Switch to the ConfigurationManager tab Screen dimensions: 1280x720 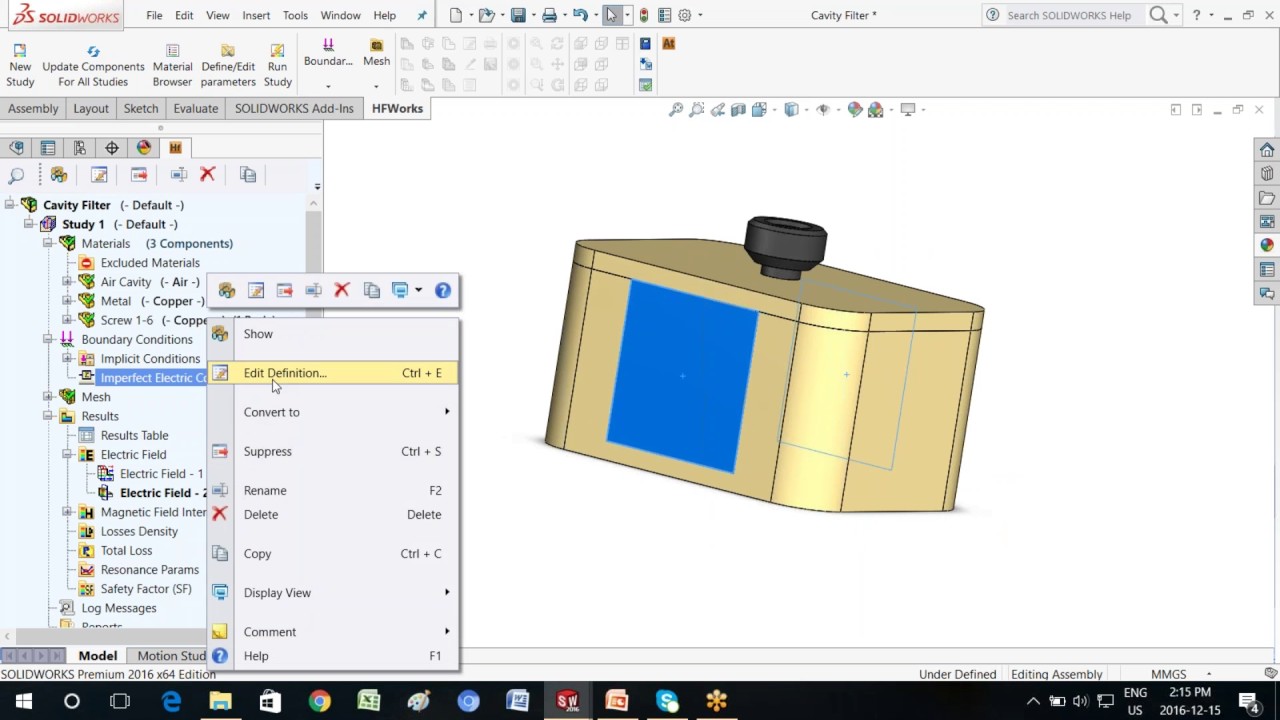pyautogui.click(x=80, y=147)
